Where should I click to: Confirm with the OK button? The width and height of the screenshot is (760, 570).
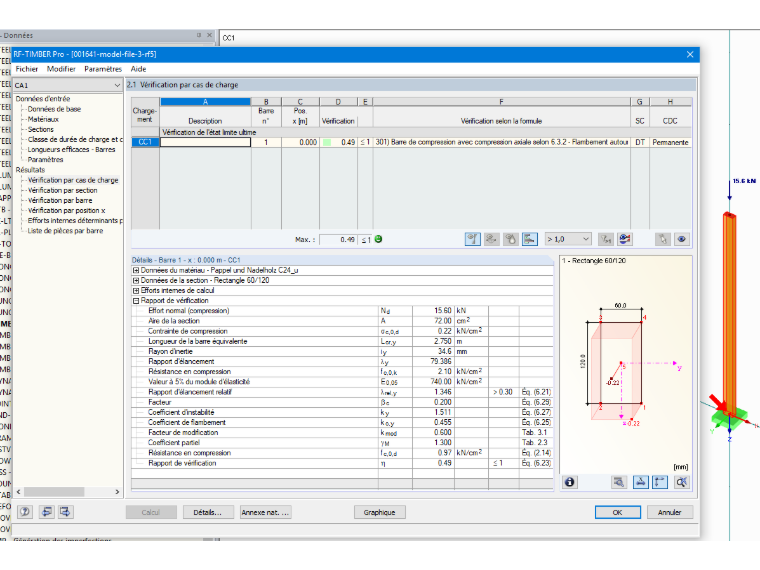(x=618, y=512)
